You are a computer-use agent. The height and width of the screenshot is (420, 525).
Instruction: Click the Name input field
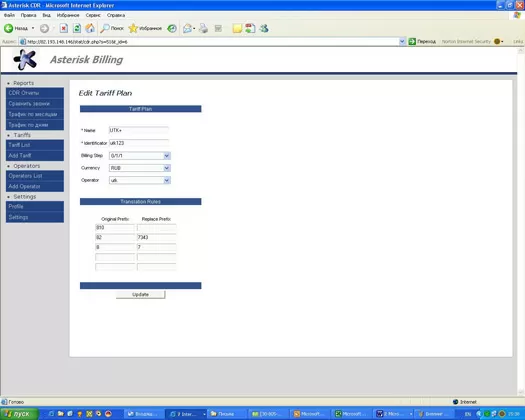139,130
